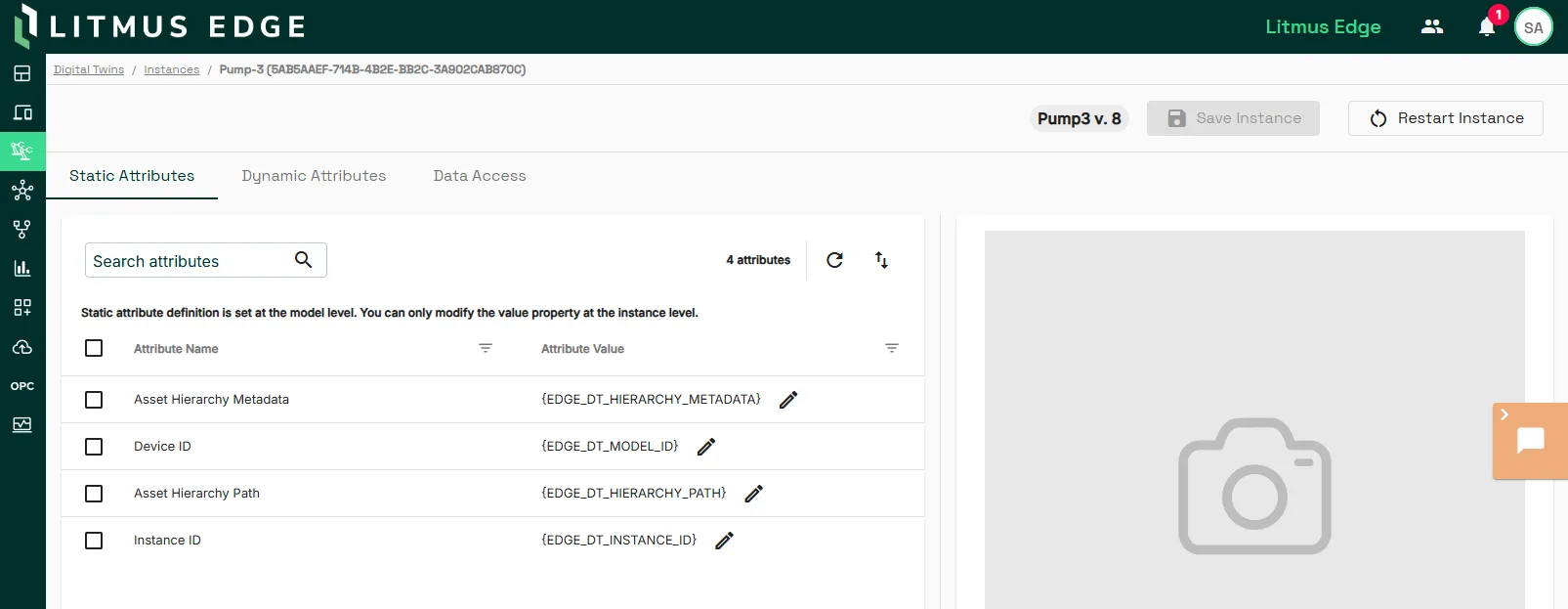Screen dimensions: 1568x609
Task: Open the SA user avatar menu
Action: pyautogui.click(x=1533, y=27)
